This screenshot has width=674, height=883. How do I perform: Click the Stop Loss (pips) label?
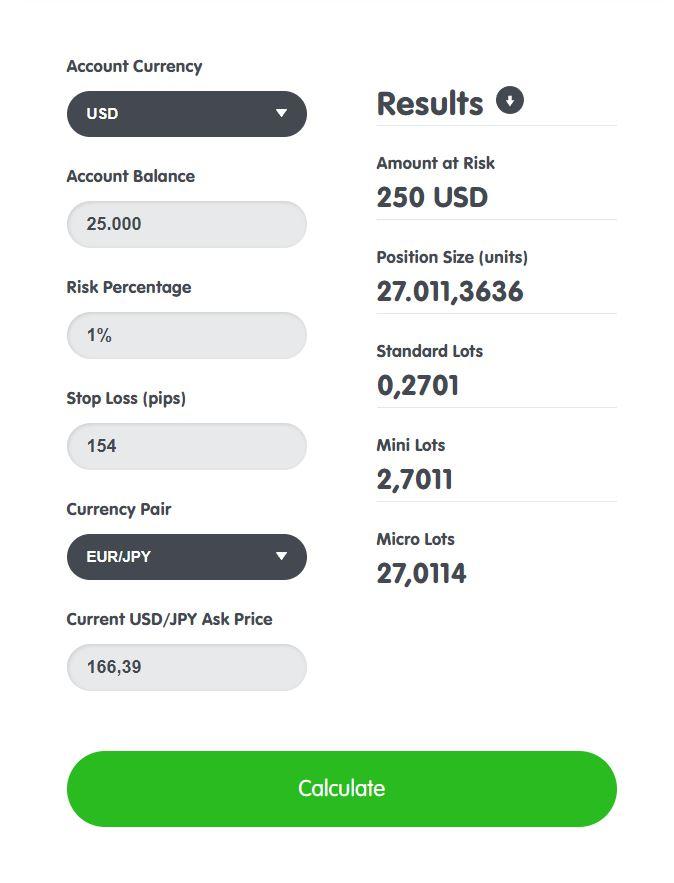(126, 399)
